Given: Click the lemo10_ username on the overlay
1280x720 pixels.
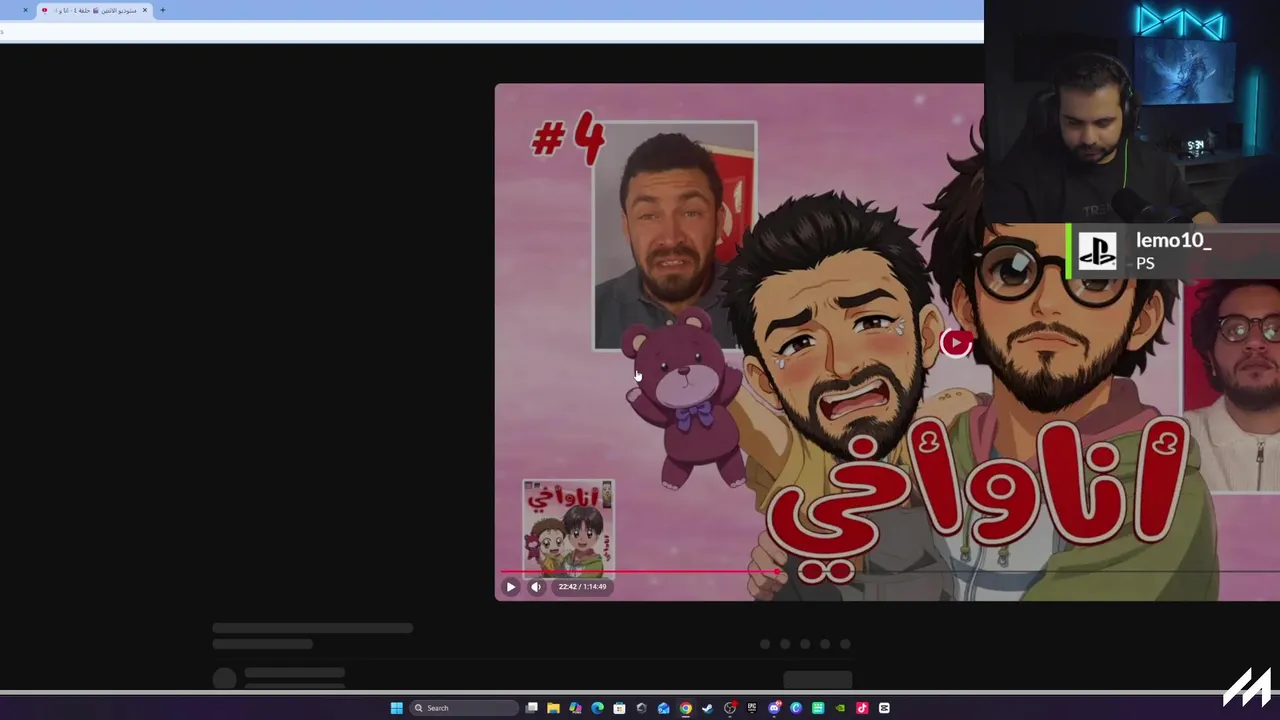Looking at the screenshot, I should (1173, 240).
